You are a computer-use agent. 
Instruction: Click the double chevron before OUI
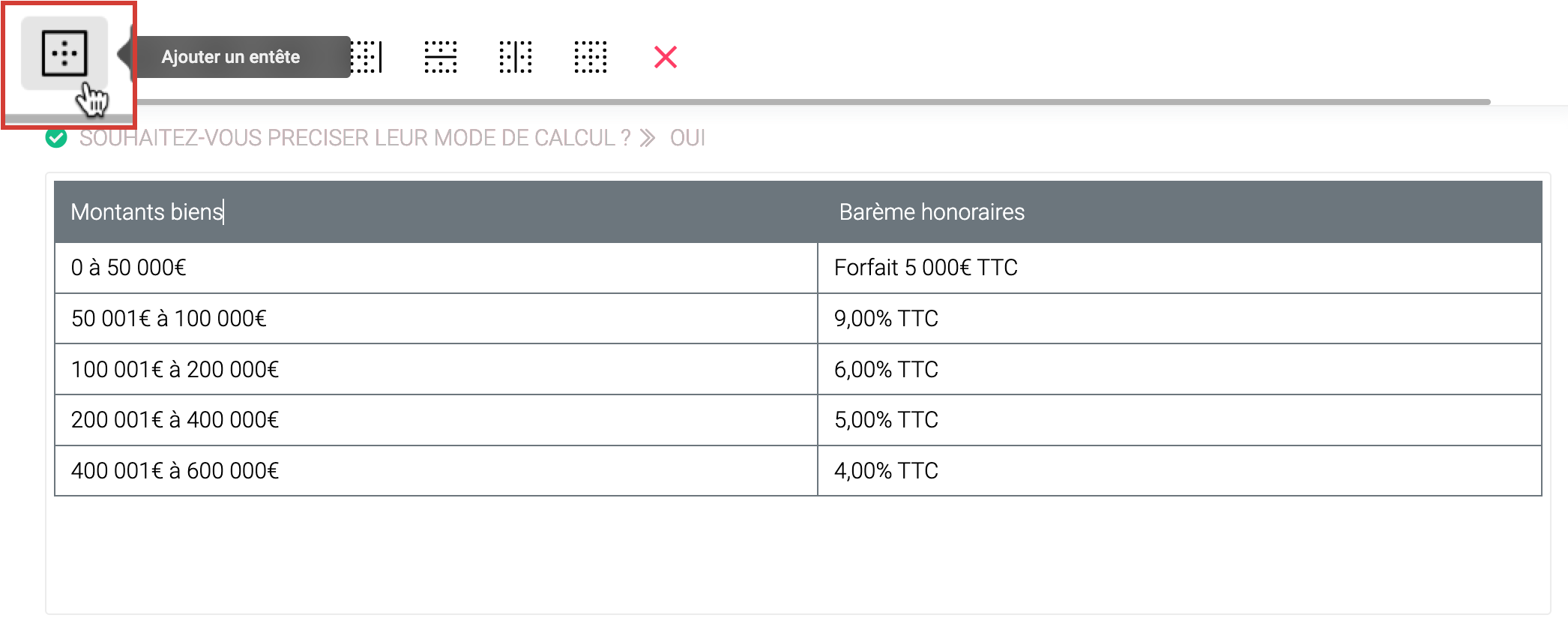click(648, 138)
